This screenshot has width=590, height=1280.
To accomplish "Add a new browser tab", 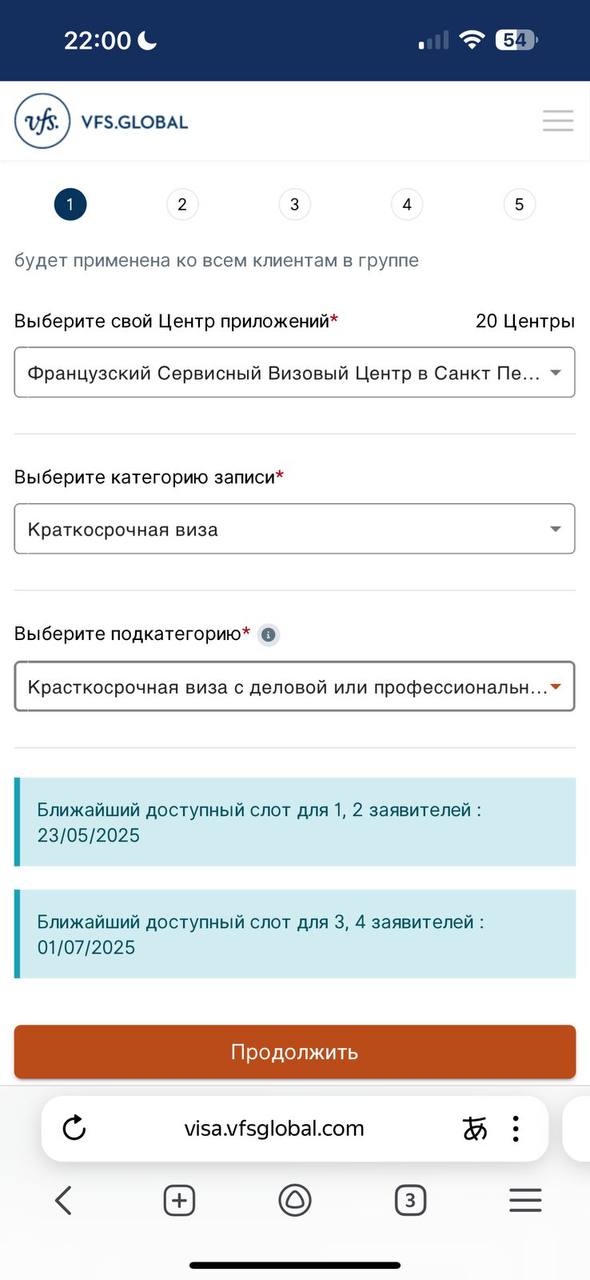I will [179, 1200].
